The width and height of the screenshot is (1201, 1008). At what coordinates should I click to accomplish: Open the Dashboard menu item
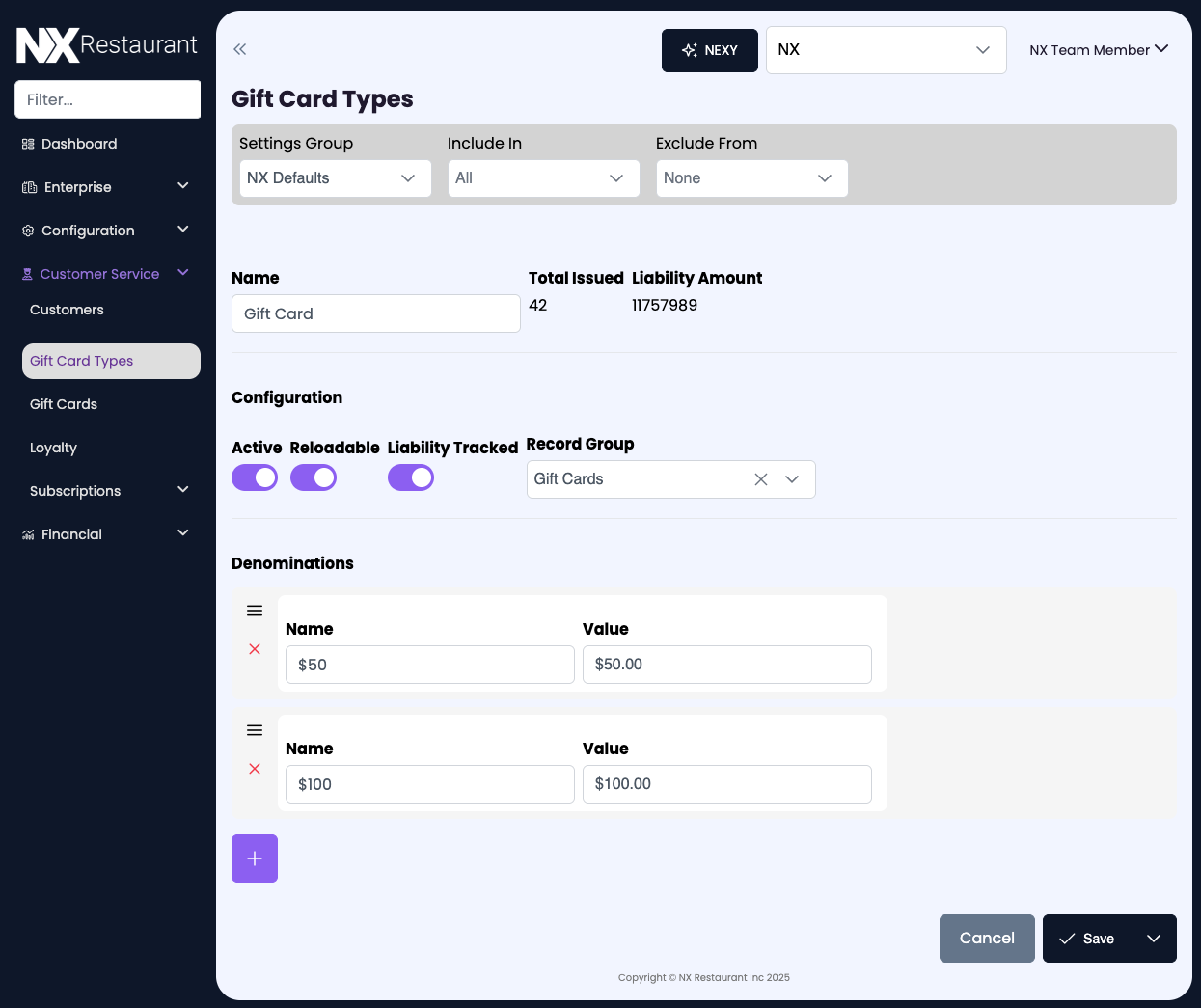click(79, 144)
